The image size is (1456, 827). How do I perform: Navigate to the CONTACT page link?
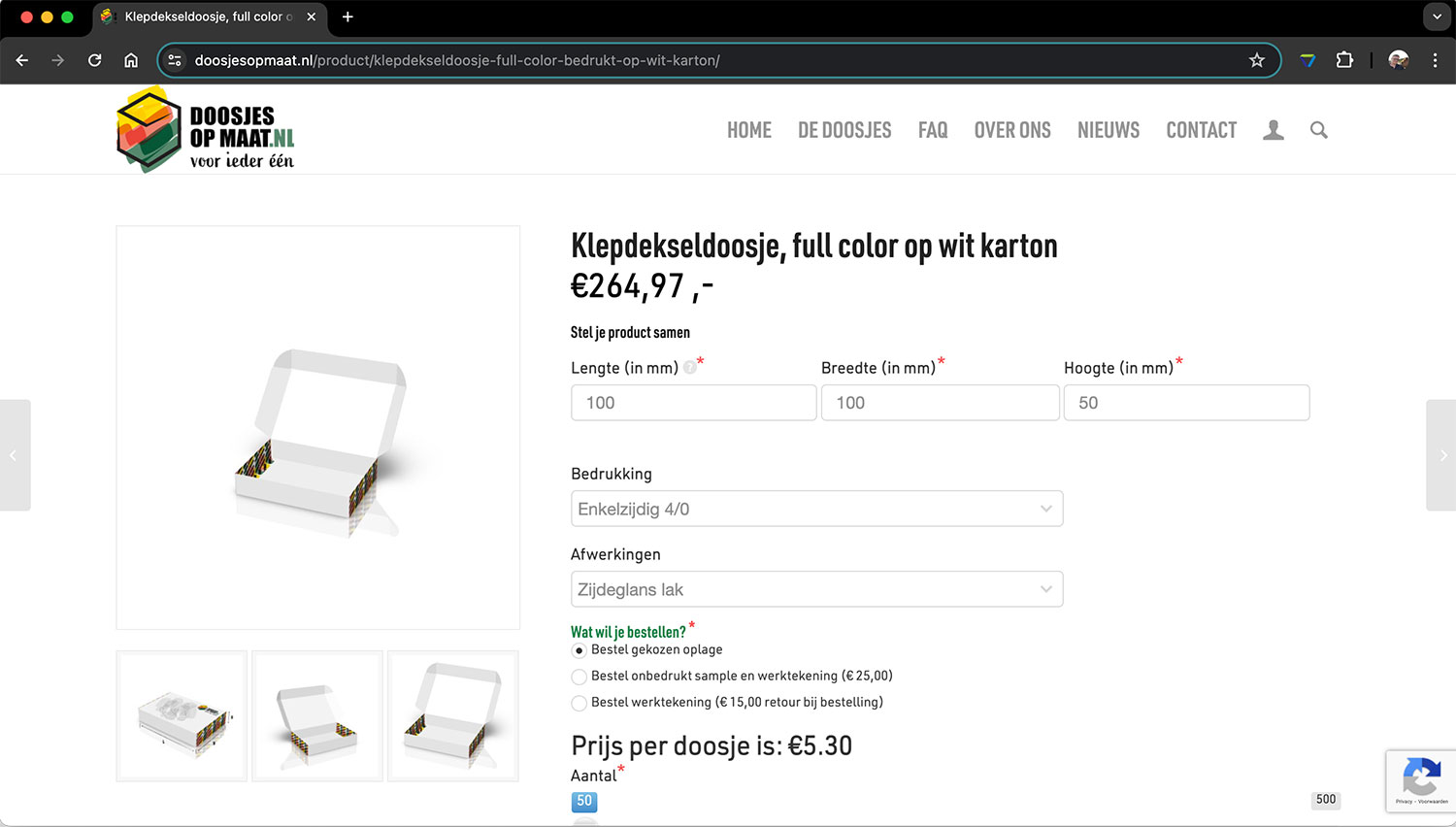coord(1201,130)
